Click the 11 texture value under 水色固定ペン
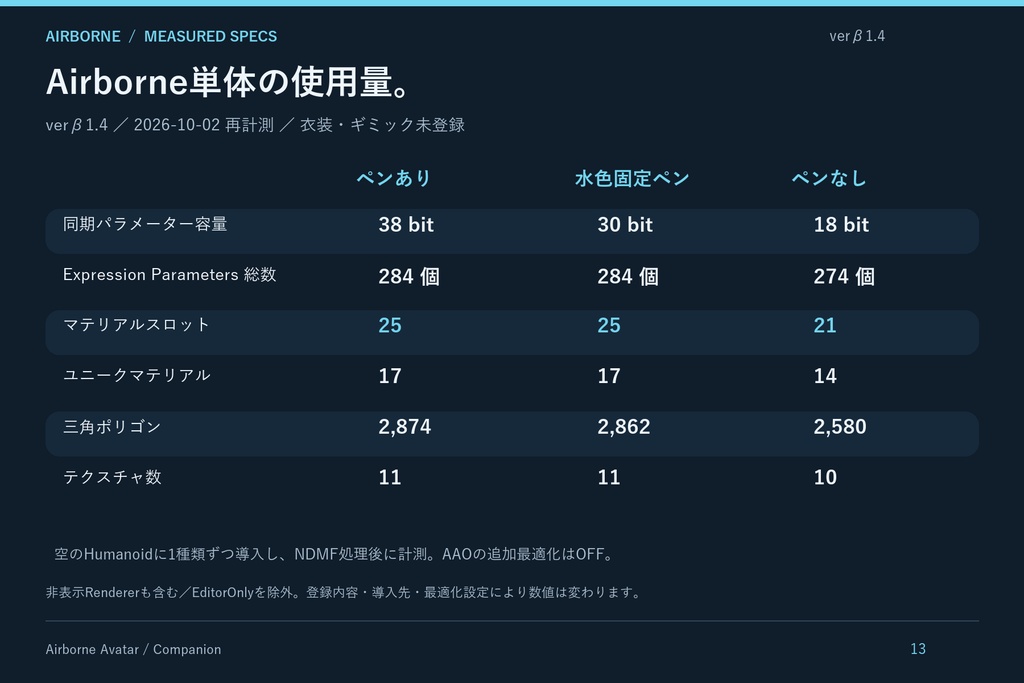Image resolution: width=1024 pixels, height=683 pixels. pyautogui.click(x=609, y=477)
